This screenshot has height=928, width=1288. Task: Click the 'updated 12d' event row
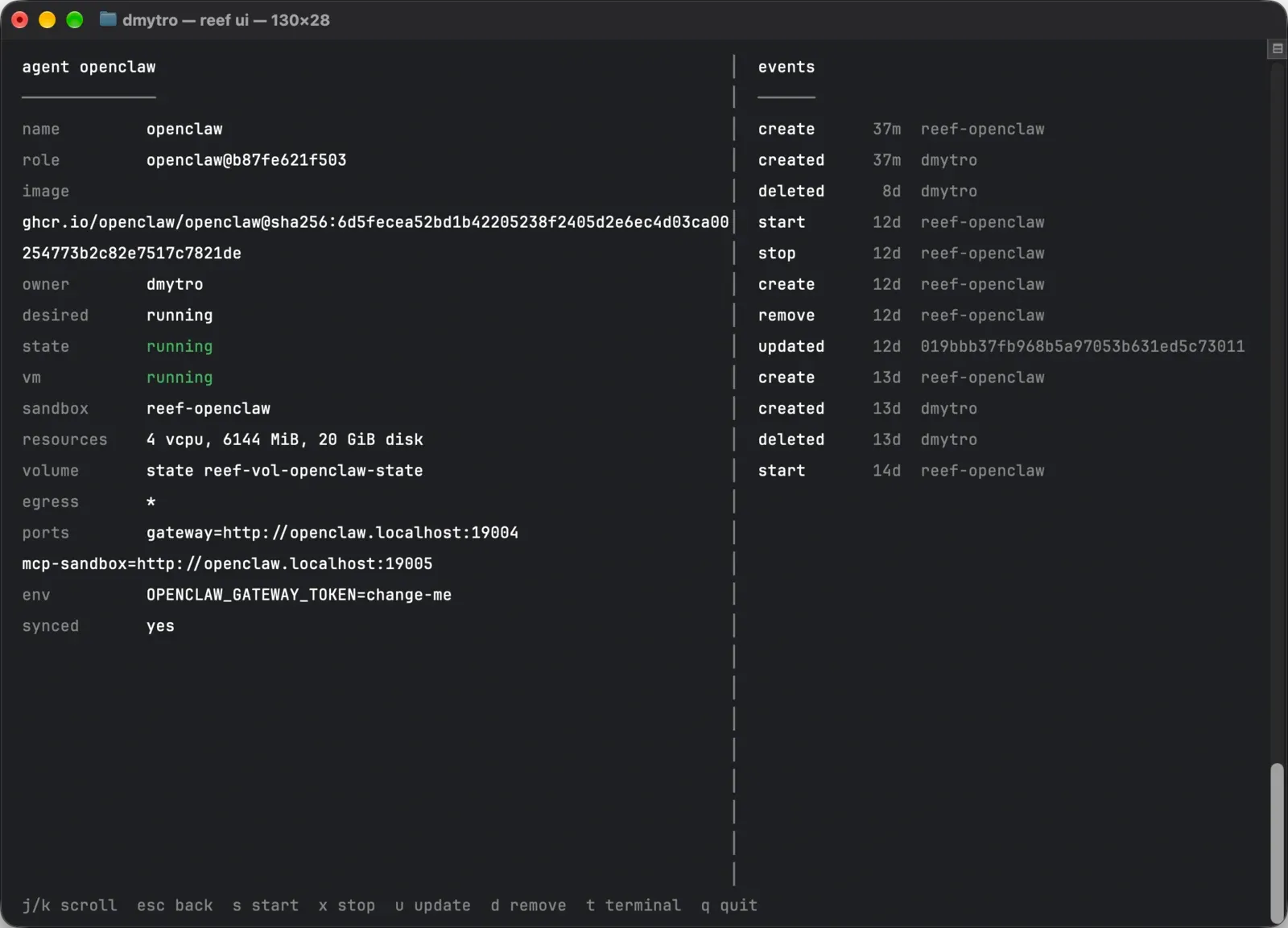coord(1001,347)
